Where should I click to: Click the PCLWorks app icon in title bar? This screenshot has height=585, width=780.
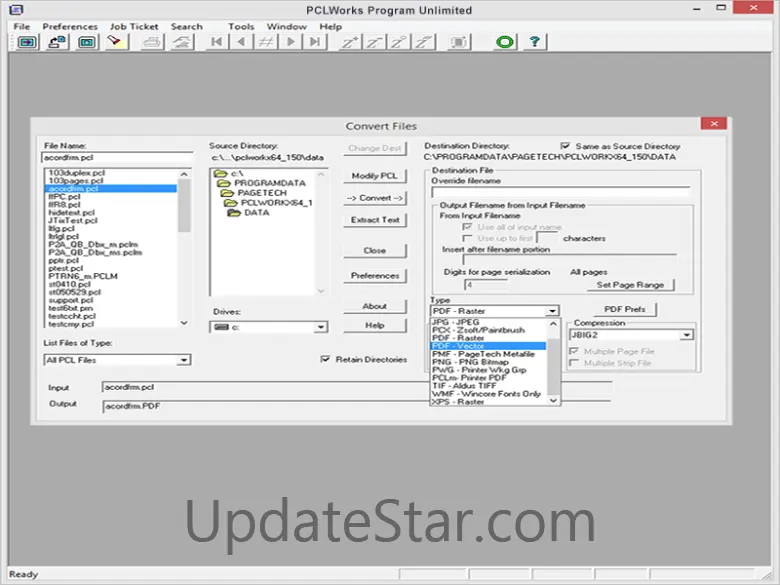tap(16, 9)
